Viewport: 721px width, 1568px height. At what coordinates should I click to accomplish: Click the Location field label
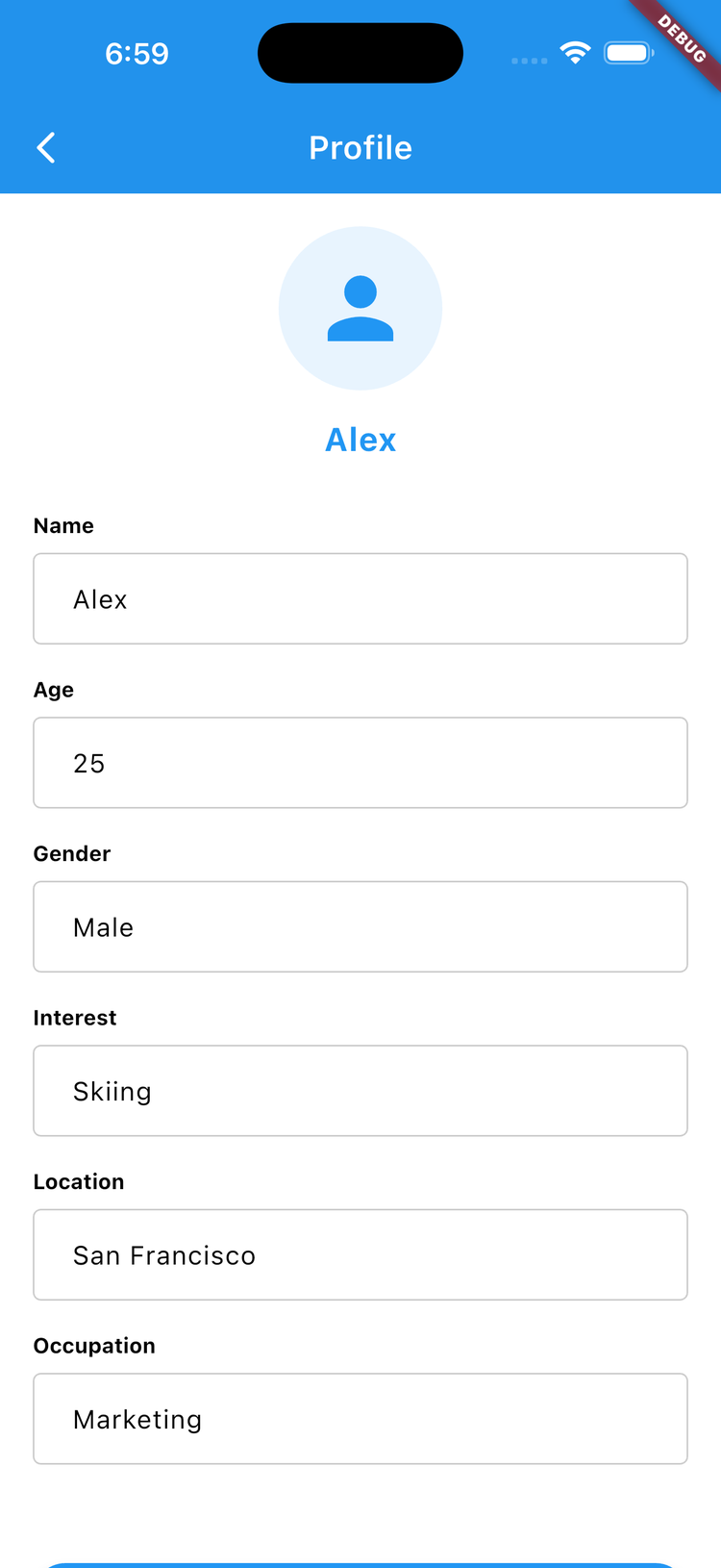tap(79, 1181)
